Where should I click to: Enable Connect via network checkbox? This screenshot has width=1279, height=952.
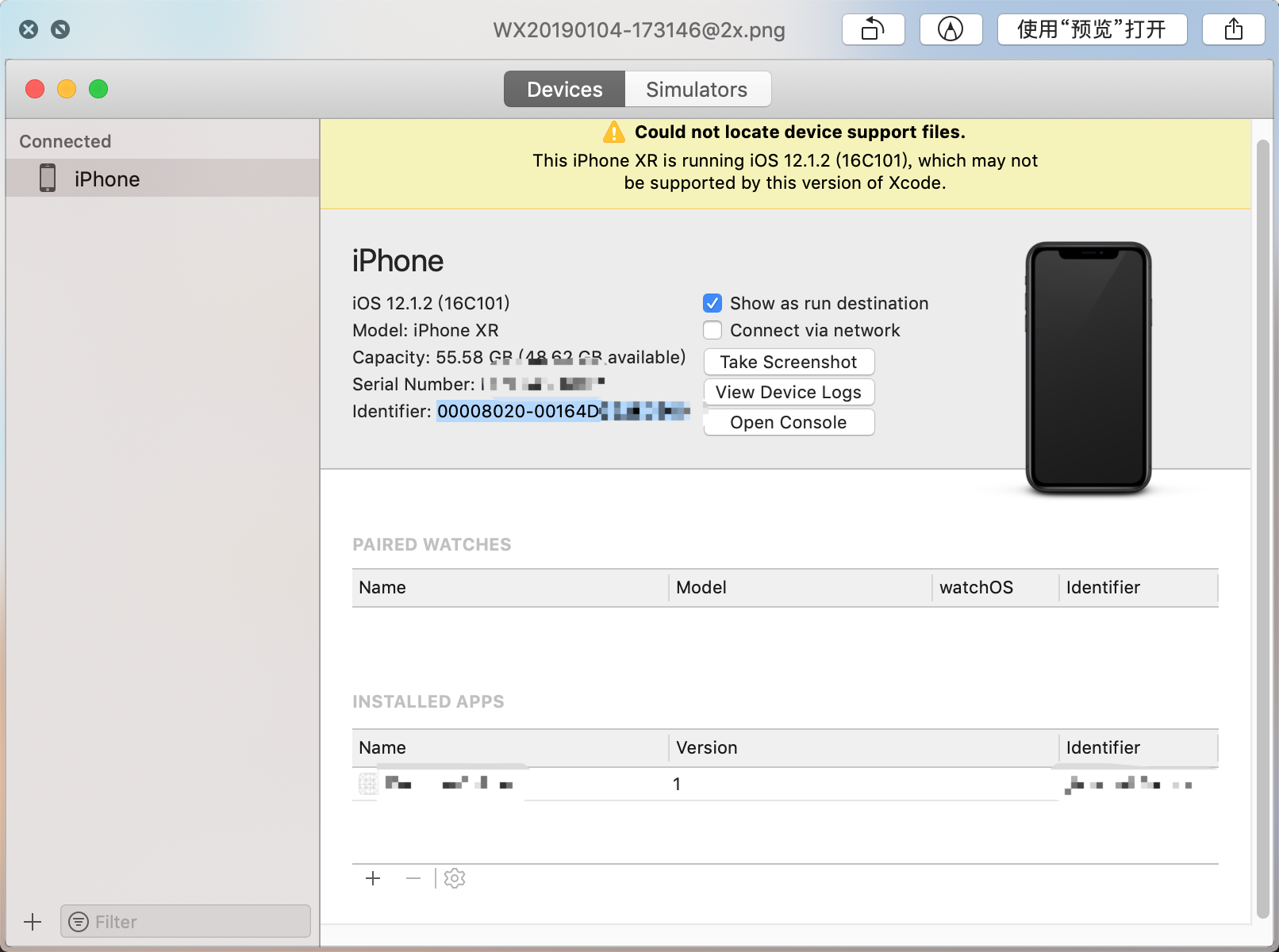pyautogui.click(x=712, y=330)
